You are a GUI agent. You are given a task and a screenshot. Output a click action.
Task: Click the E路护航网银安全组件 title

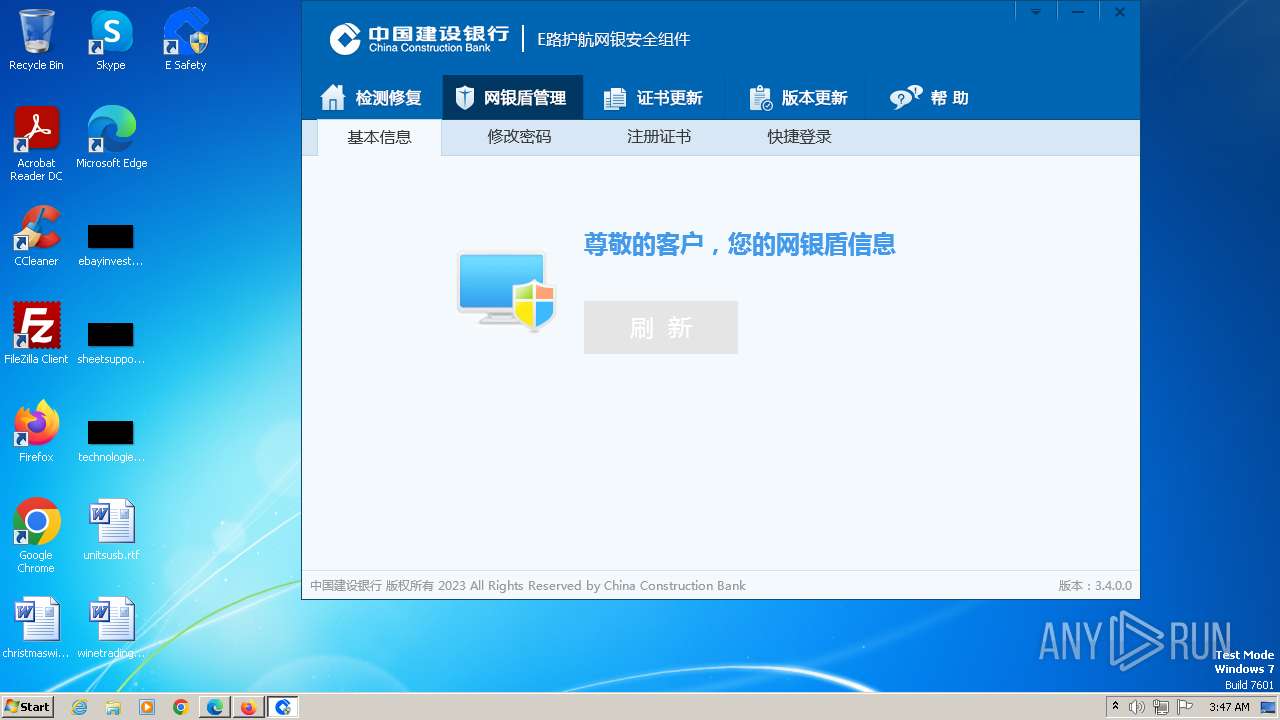click(x=614, y=39)
